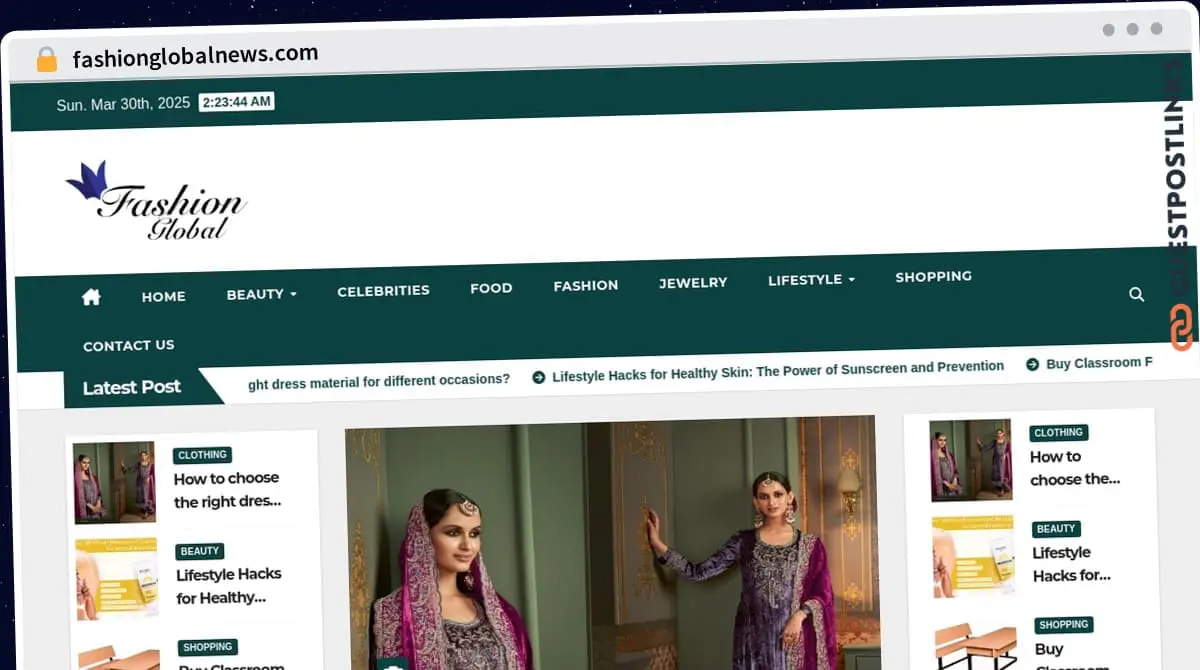Open the Home menu item
Image resolution: width=1200 pixels, height=670 pixels.
tap(164, 297)
